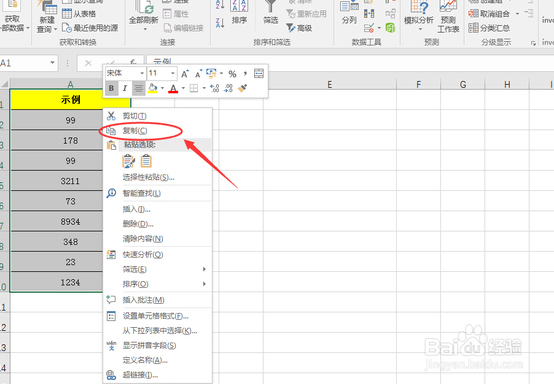Click 分类汇总 Subtotal button
Screen dimensions: 554x384
(489, 28)
